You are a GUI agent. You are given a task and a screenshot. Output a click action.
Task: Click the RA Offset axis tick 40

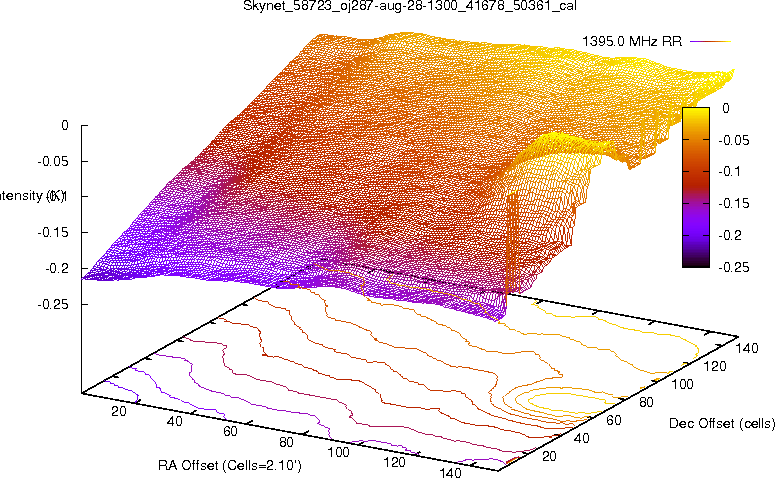(x=174, y=421)
